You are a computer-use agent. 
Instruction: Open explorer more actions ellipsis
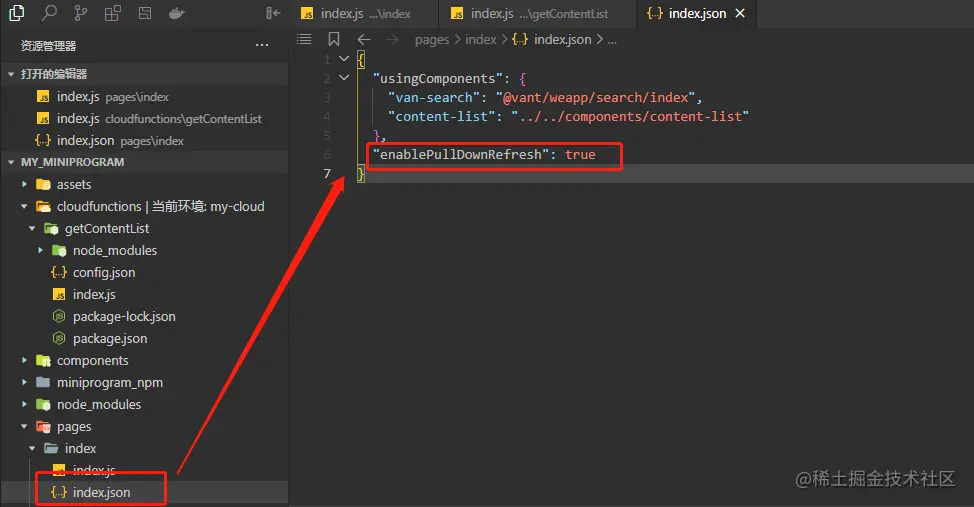[262, 45]
